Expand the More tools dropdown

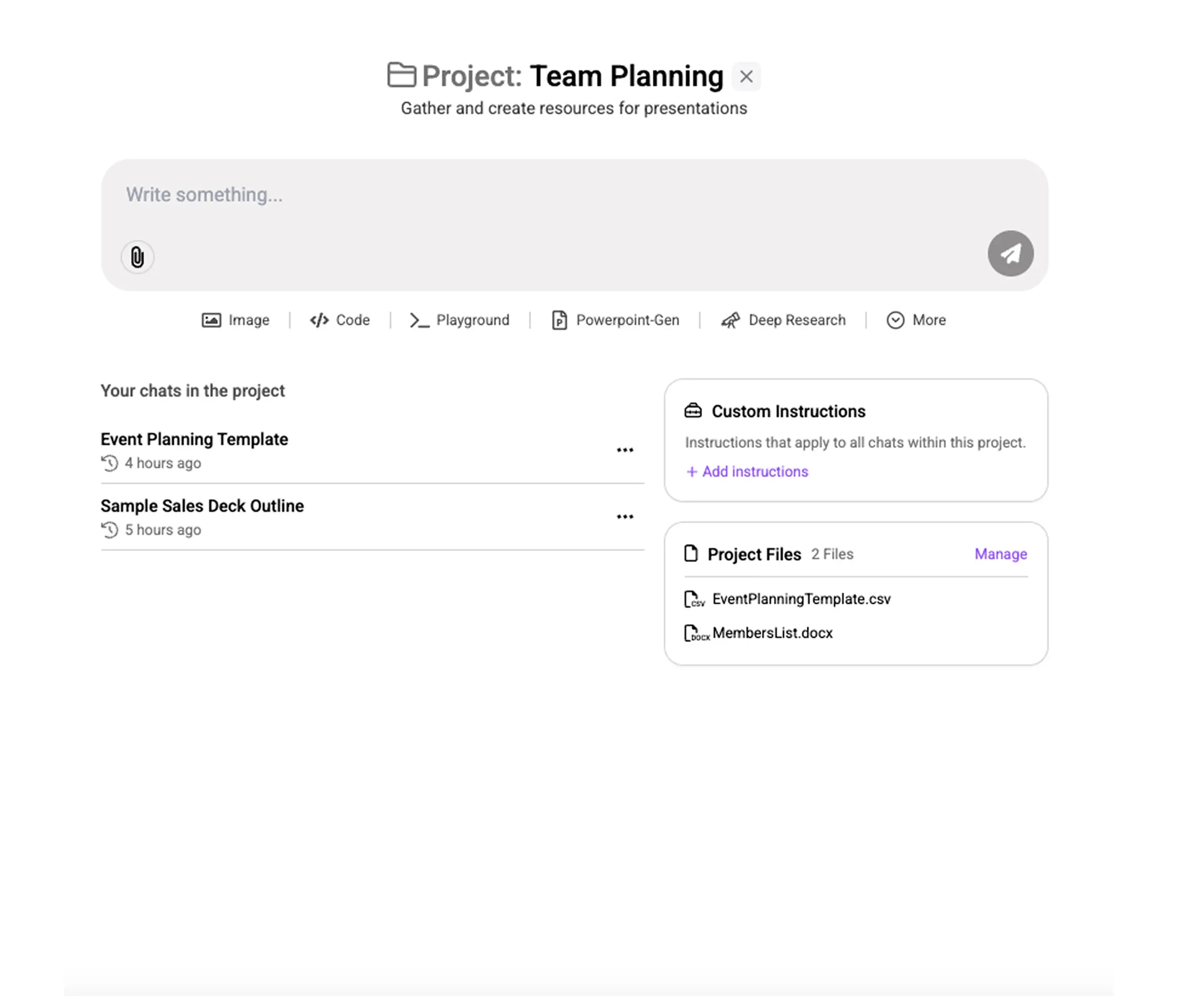point(916,320)
